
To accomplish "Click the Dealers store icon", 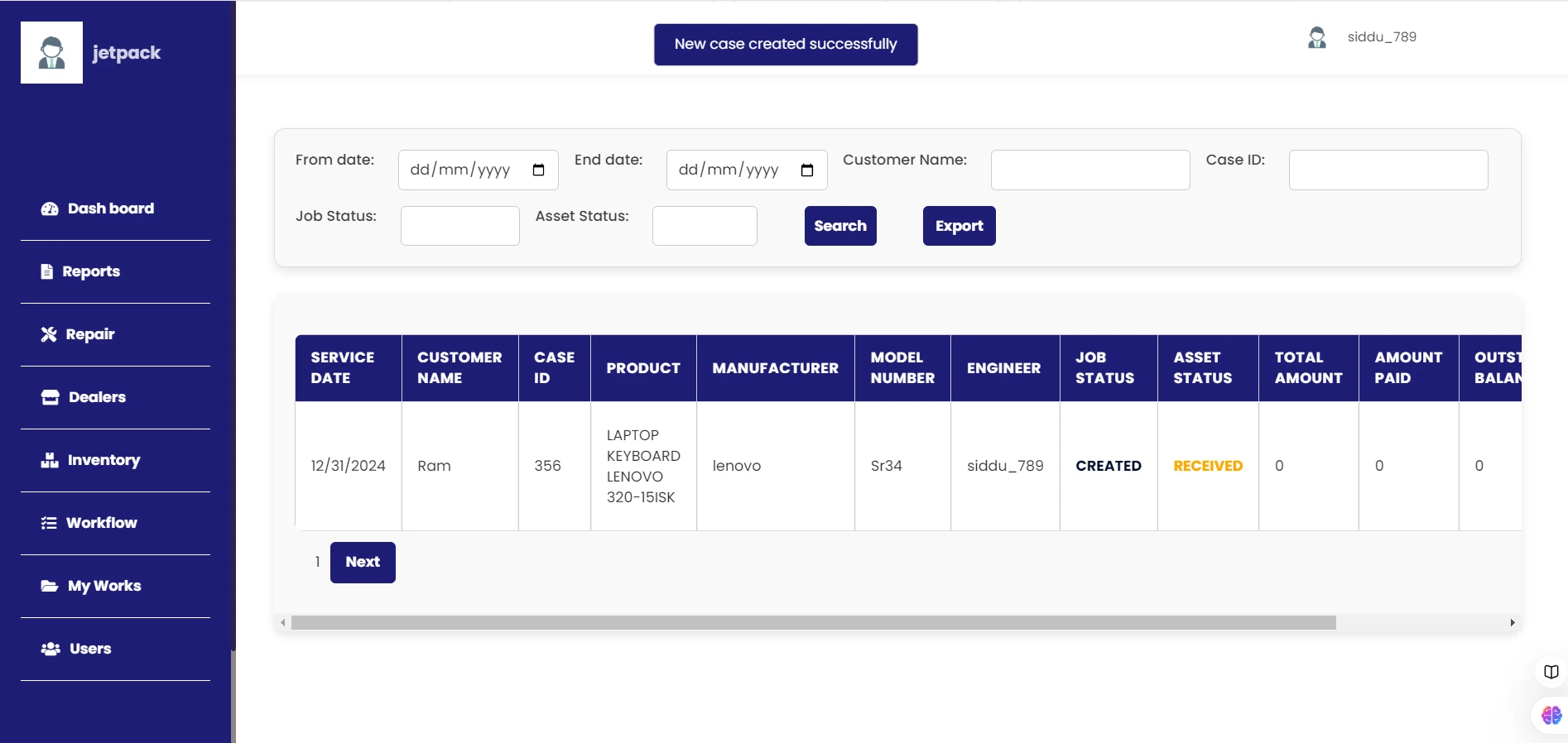I will tap(51, 397).
